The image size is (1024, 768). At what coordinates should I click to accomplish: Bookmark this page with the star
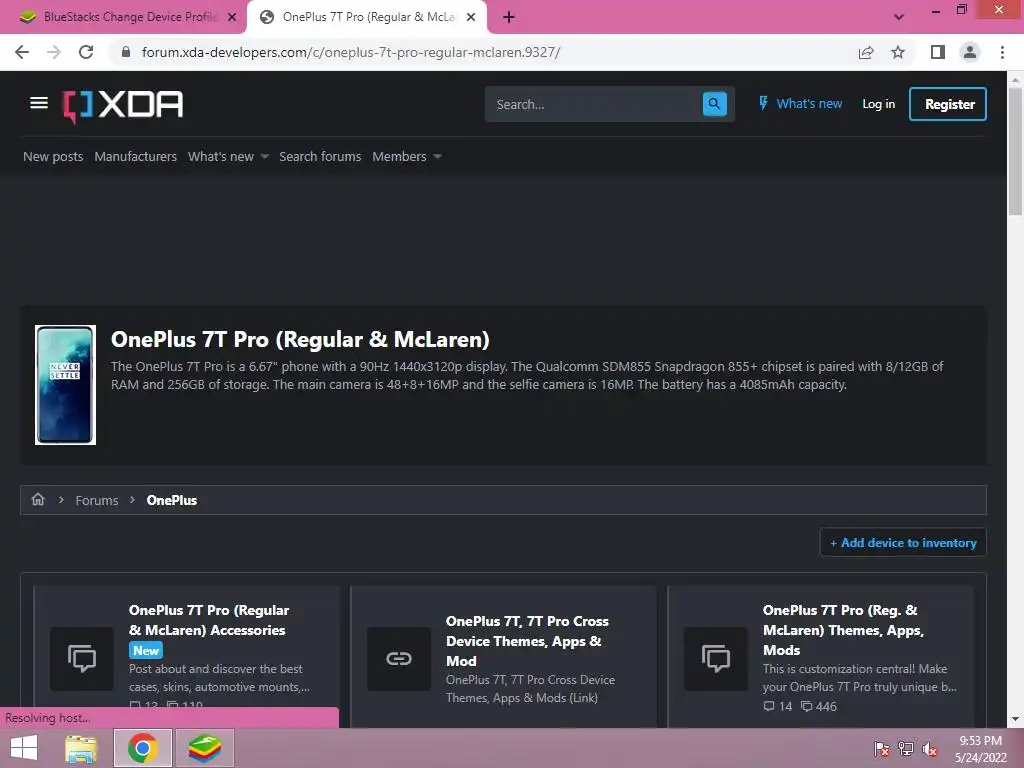click(x=898, y=52)
